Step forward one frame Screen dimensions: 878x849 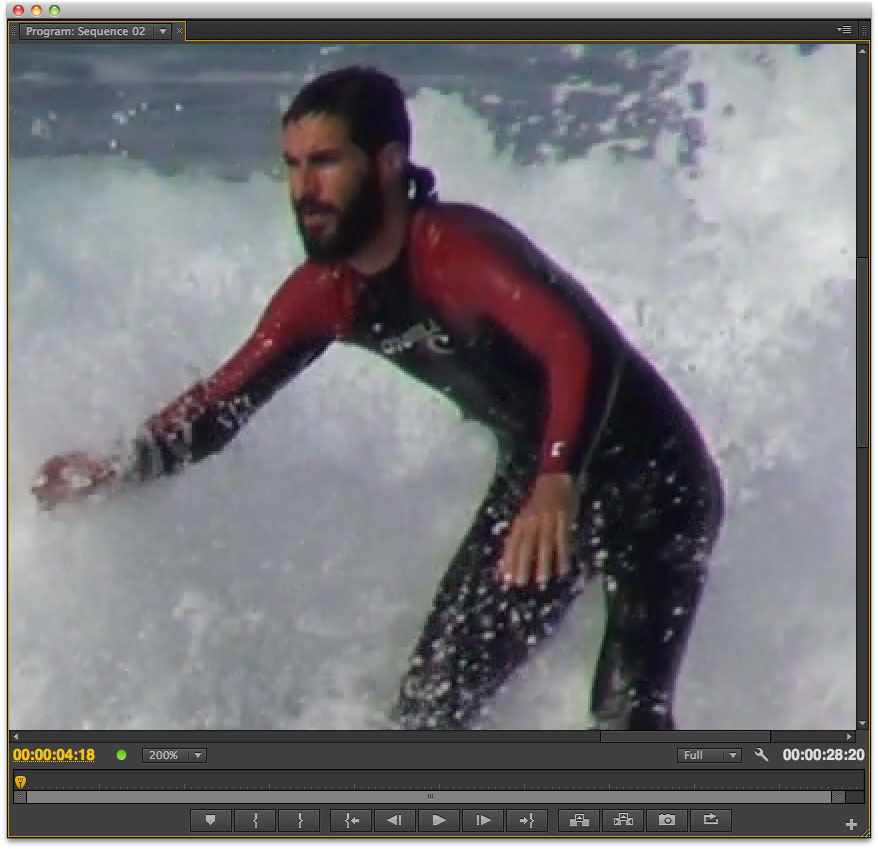coord(483,820)
